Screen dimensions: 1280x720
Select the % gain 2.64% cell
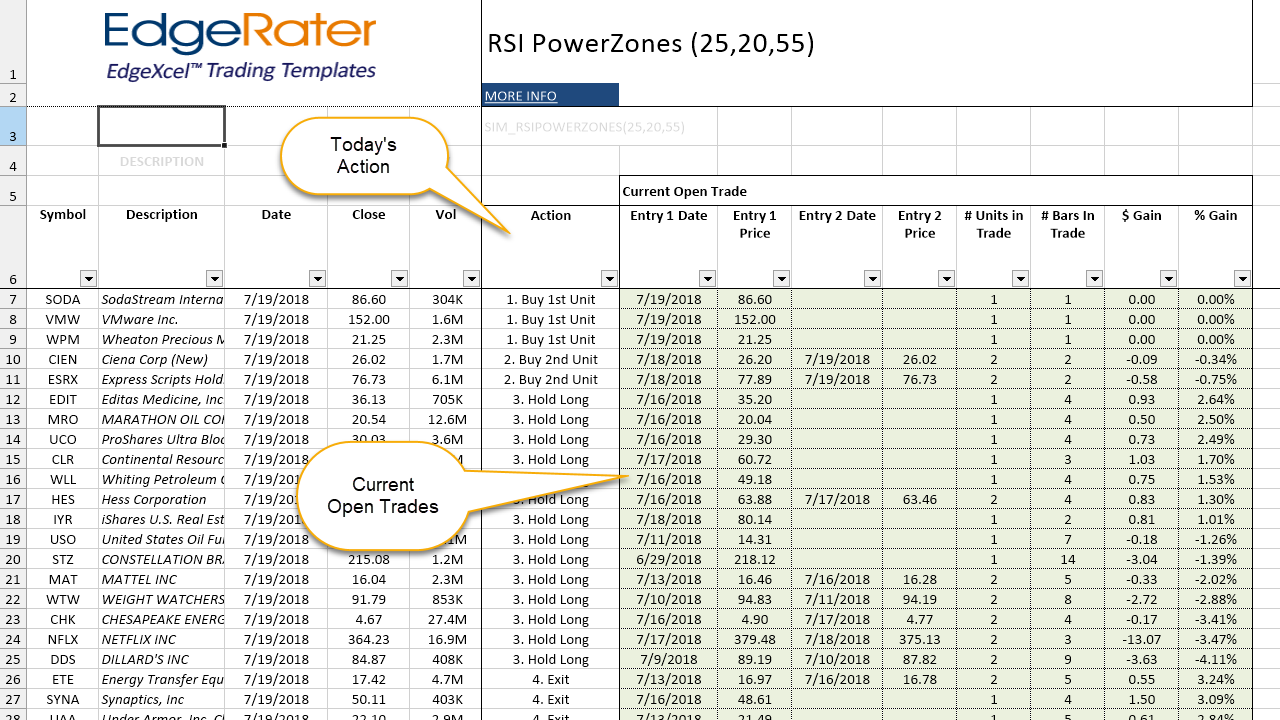pos(1216,399)
